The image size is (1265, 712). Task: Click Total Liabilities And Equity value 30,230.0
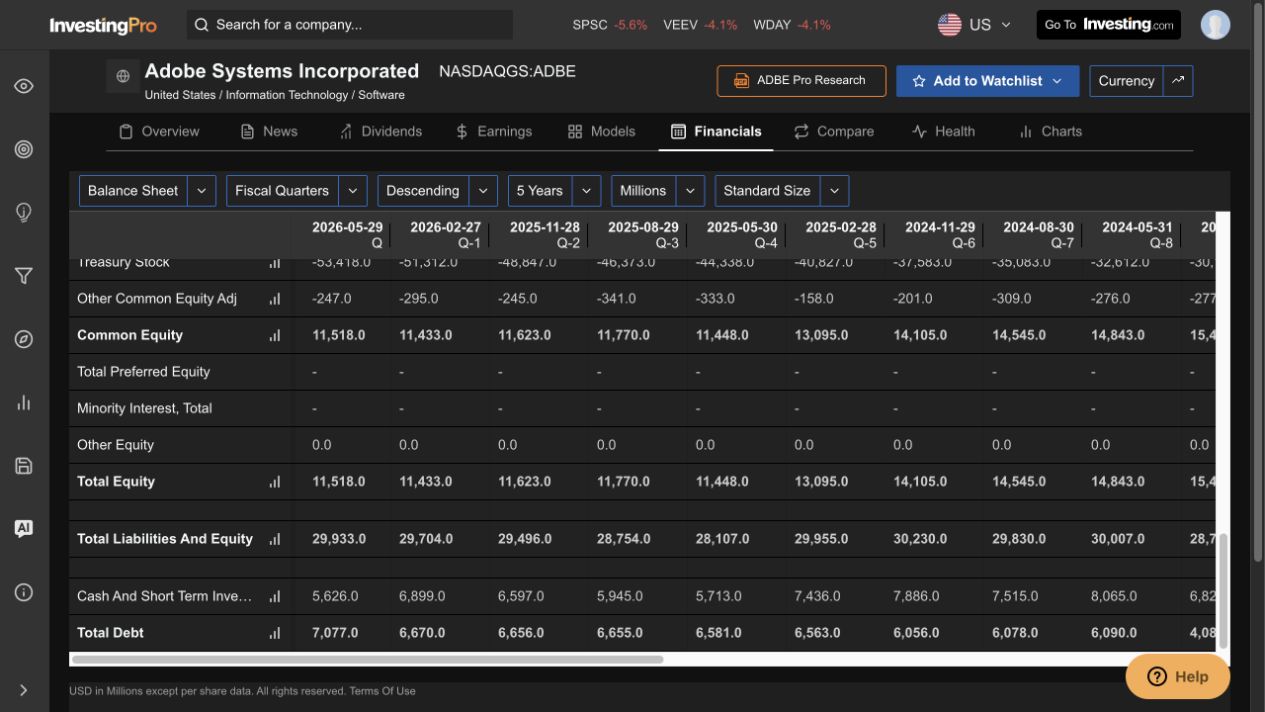(920, 539)
